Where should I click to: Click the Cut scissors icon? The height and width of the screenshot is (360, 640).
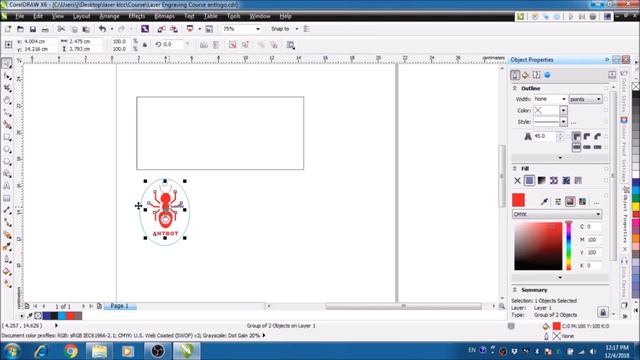pyautogui.click(x=61, y=29)
